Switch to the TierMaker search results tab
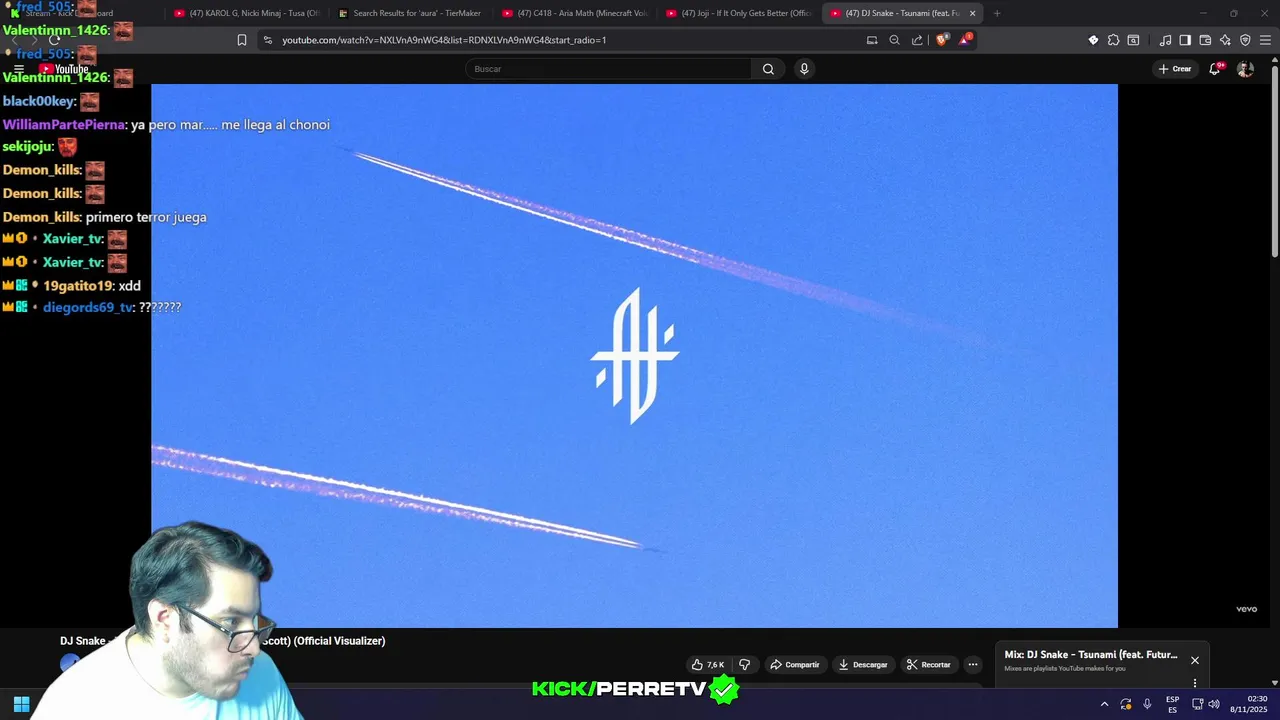The image size is (1280, 720). 410,13
